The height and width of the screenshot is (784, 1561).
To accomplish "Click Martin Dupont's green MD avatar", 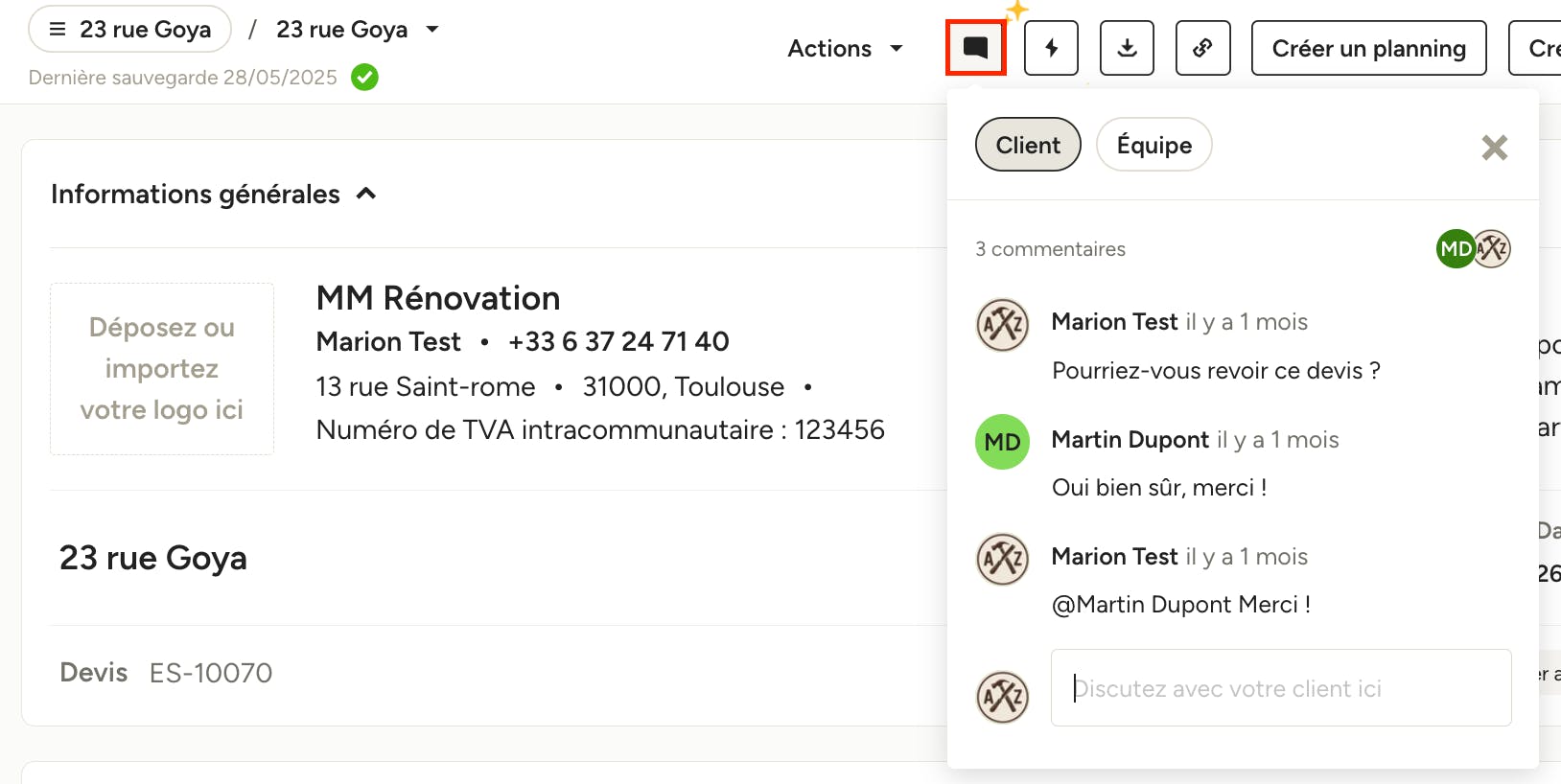I will [1002, 442].
